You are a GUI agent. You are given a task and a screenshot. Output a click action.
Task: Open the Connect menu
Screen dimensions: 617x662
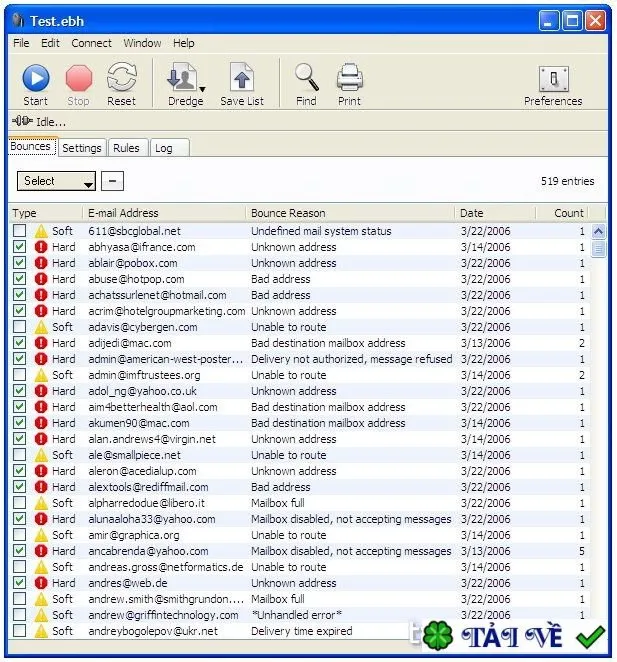pos(91,43)
